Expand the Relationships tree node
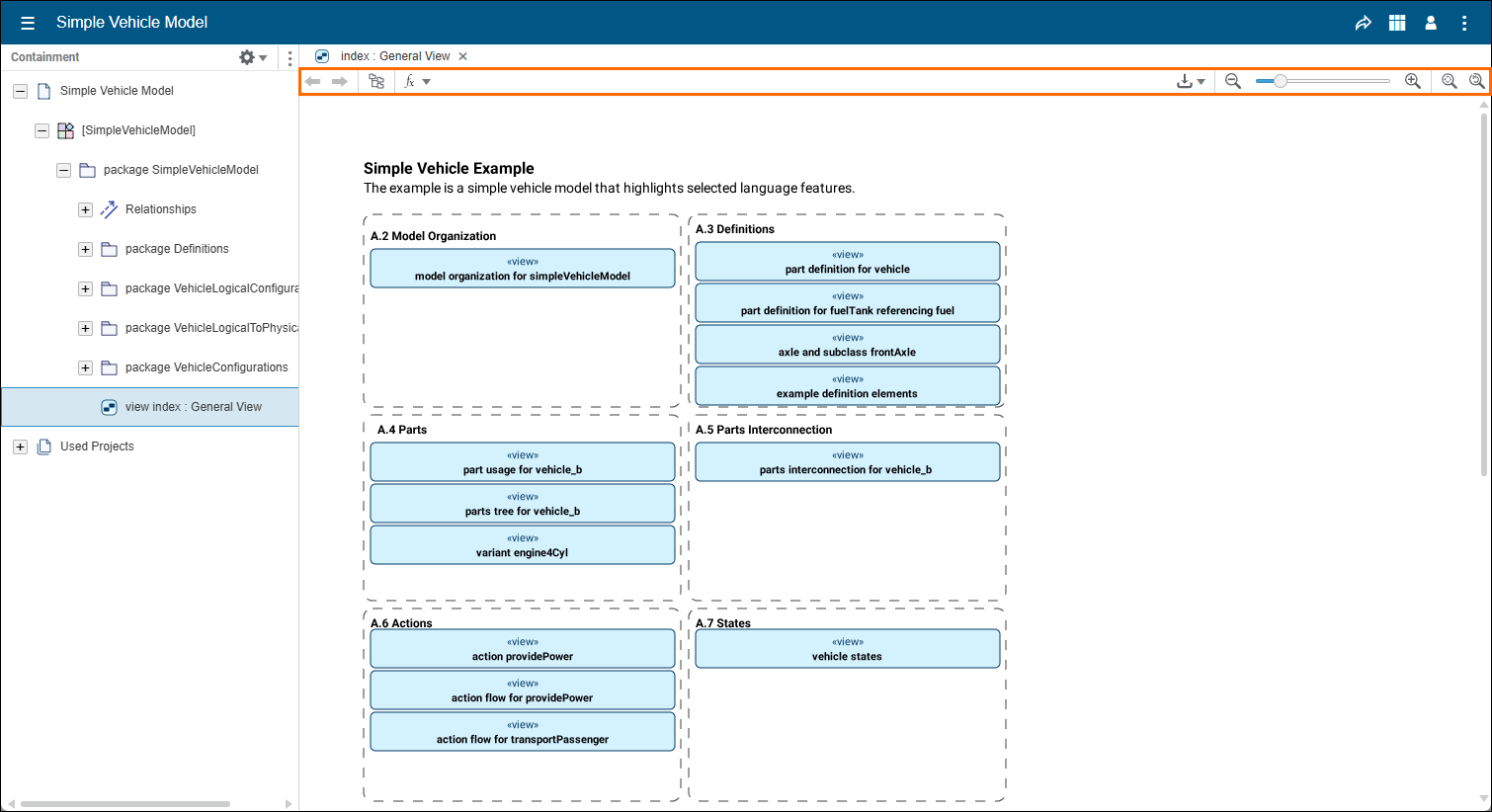1492x812 pixels. point(85,209)
